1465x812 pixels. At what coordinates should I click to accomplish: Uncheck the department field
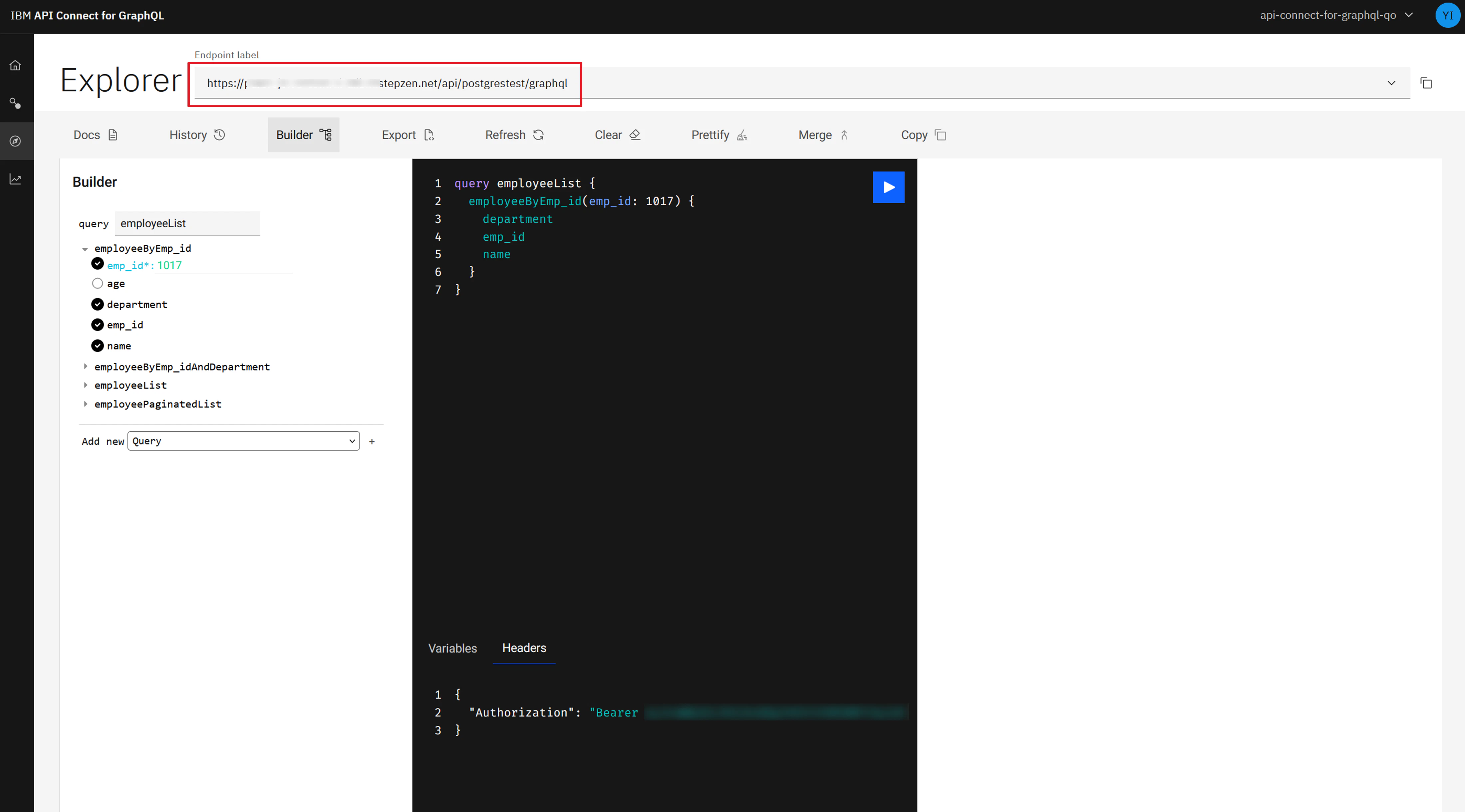point(97,304)
